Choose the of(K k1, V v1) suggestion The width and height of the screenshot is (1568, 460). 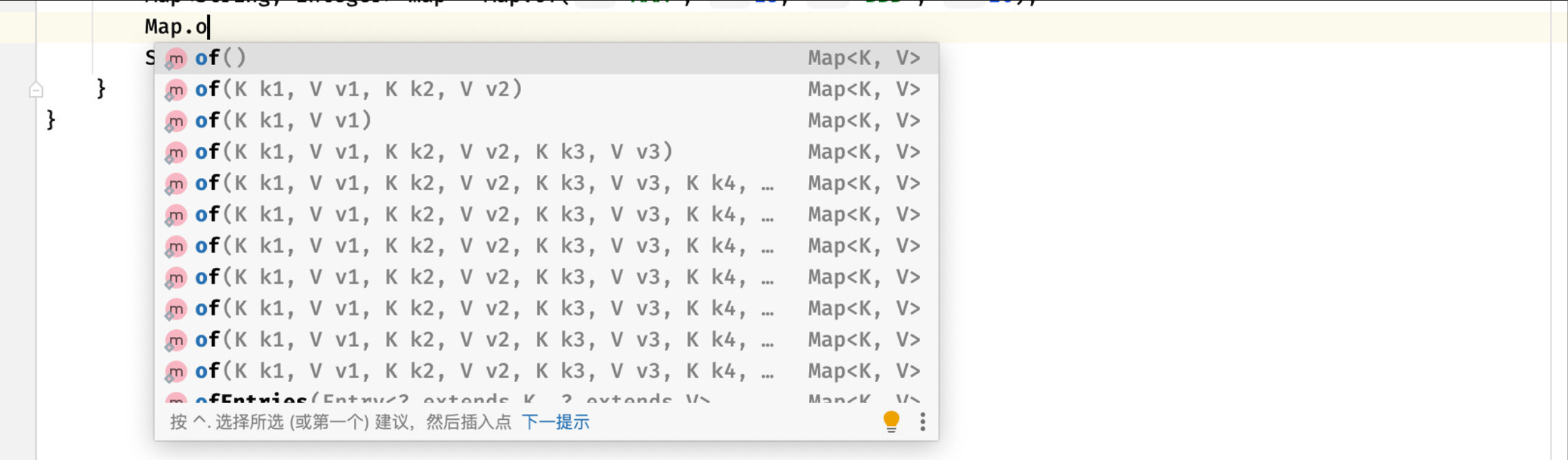(x=283, y=121)
